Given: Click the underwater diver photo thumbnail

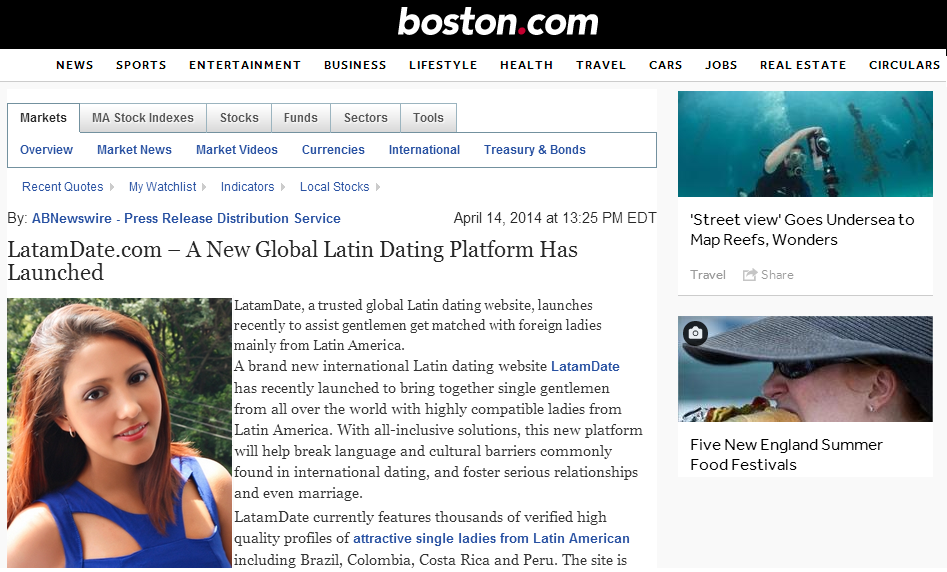Looking at the screenshot, I should [x=805, y=144].
